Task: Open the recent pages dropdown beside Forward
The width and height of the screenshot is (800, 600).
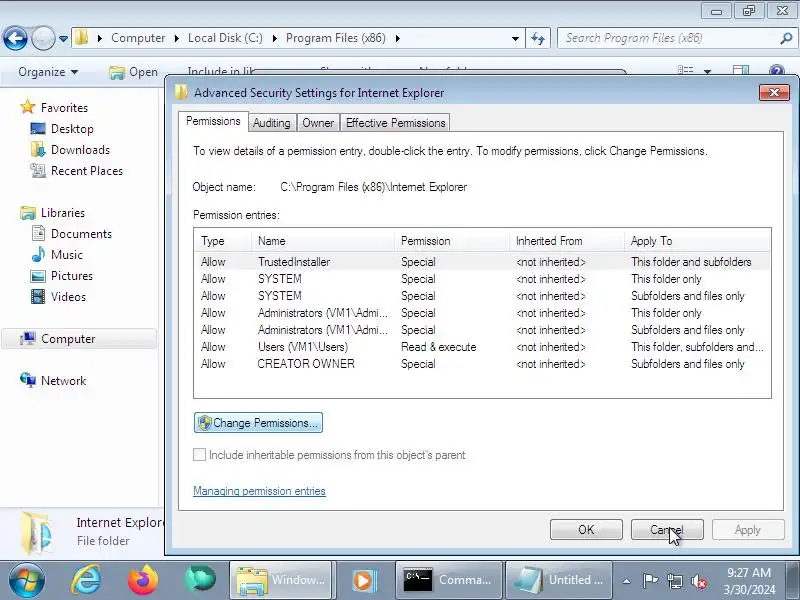Action: pyautogui.click(x=63, y=39)
